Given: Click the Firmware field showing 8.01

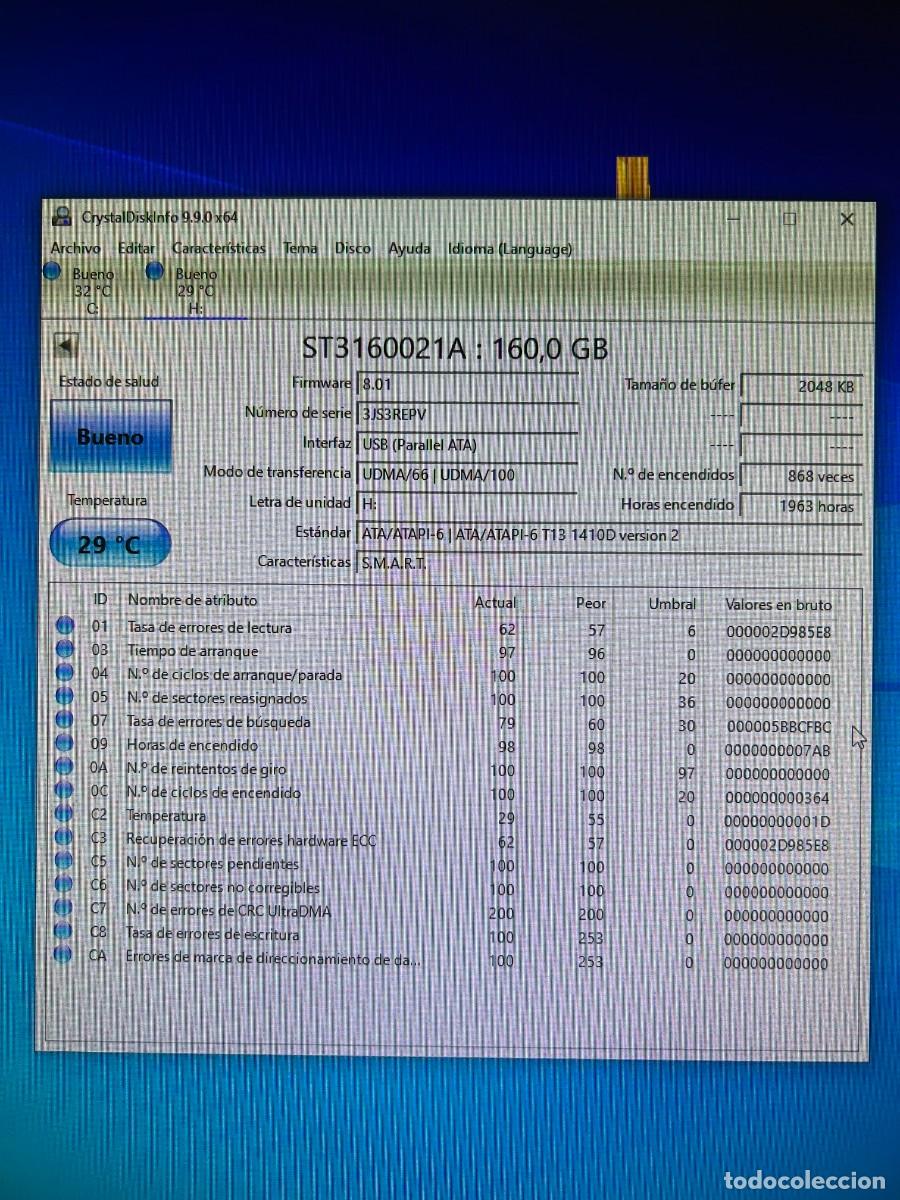Looking at the screenshot, I should pyautogui.click(x=468, y=383).
